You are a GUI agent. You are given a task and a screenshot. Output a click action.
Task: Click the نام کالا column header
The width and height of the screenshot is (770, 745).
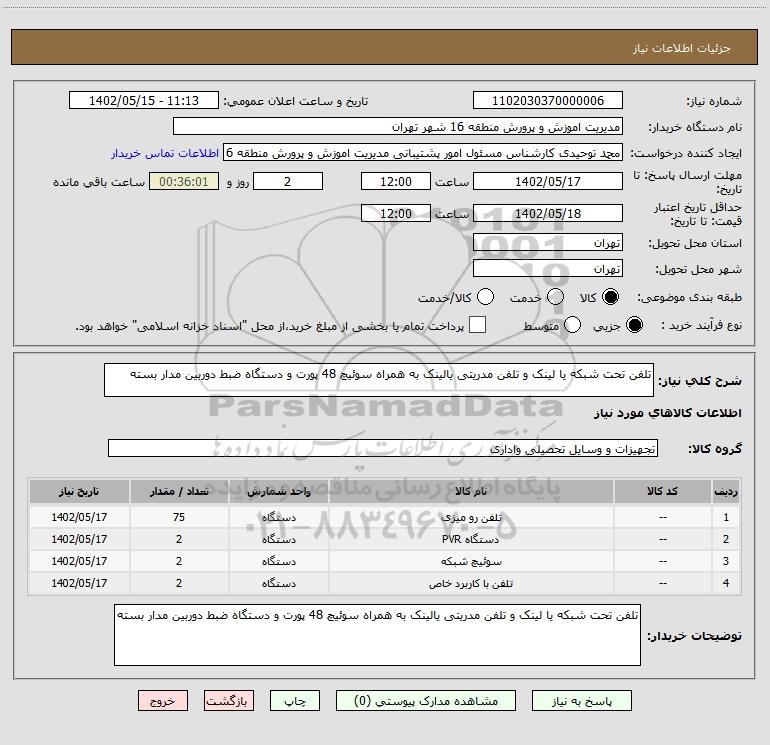(x=471, y=492)
